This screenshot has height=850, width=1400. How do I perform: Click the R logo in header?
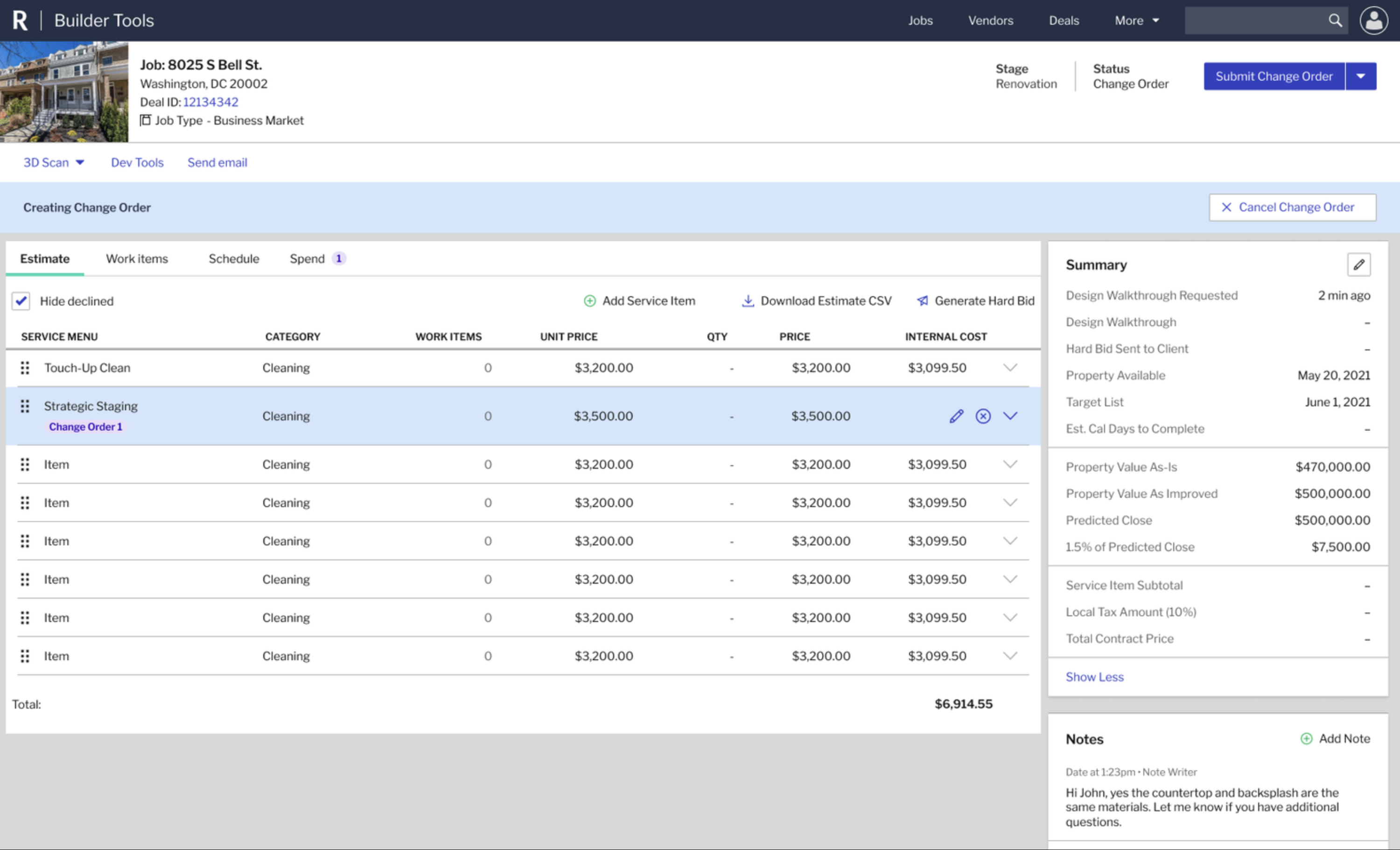(x=20, y=21)
